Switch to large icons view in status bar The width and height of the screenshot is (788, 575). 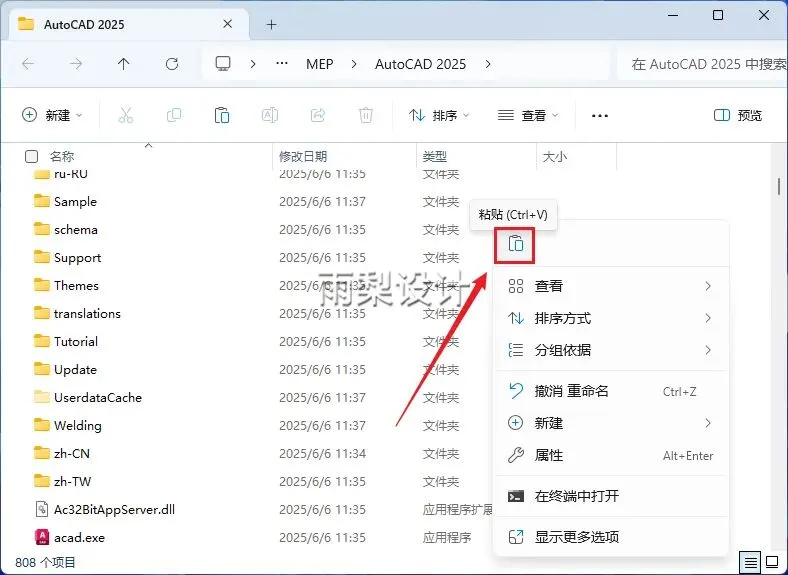(772, 561)
